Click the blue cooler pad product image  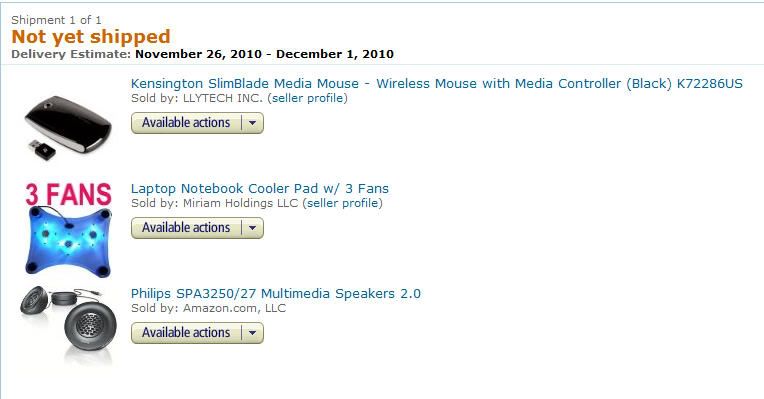(68, 242)
